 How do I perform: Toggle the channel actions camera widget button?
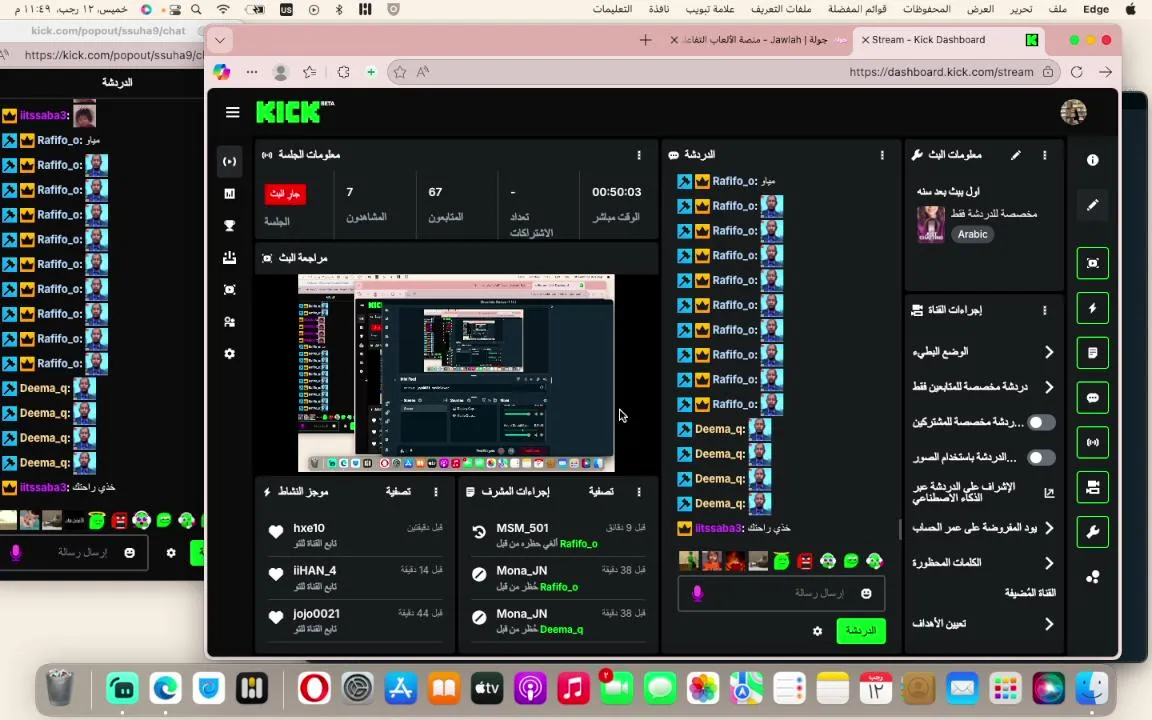click(x=1092, y=487)
